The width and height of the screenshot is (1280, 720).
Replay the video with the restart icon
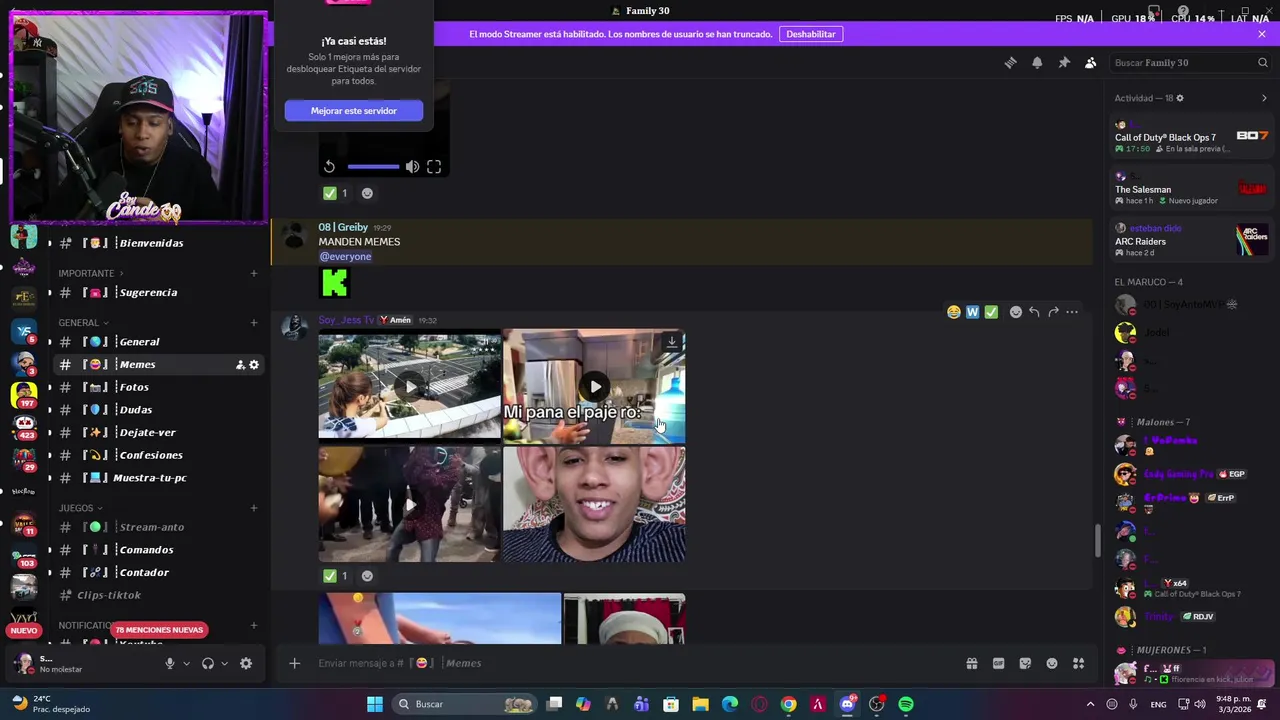pyautogui.click(x=330, y=167)
